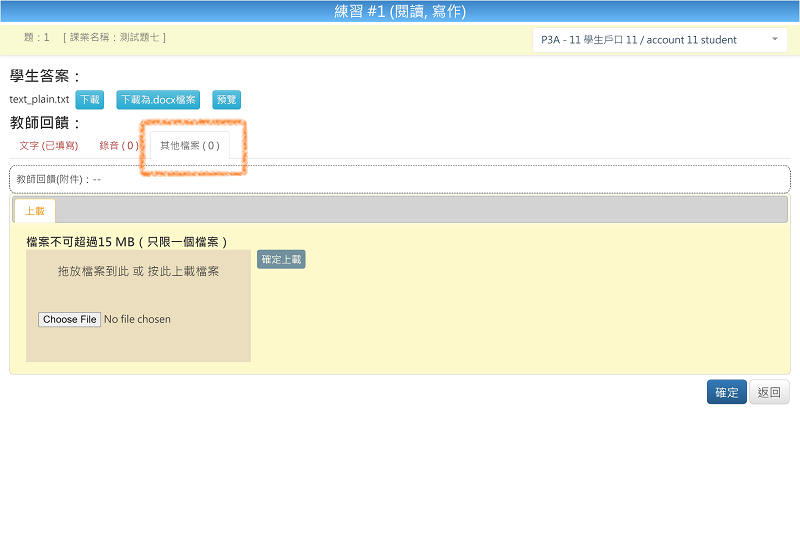Click the 練習 #1 (閱讀, 寫作) title bar

[x=400, y=12]
